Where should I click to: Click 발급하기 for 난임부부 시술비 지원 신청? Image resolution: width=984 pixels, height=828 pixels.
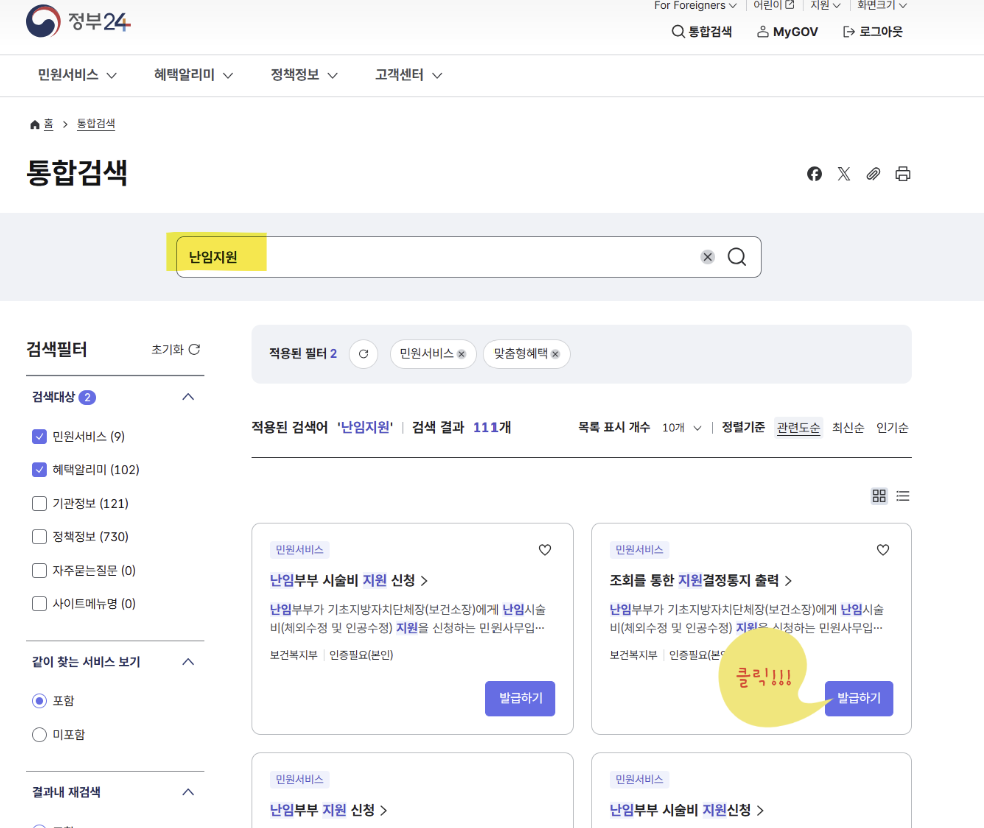click(520, 698)
